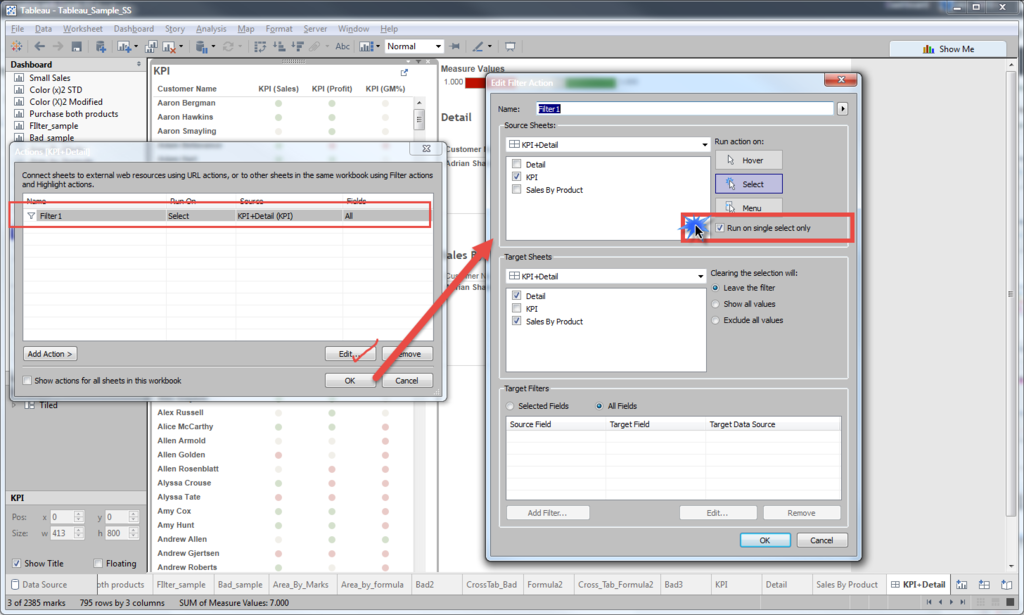The image size is (1024, 615).
Task: Expand New Worksheet icon dropdown arrow
Action: click(x=135, y=46)
